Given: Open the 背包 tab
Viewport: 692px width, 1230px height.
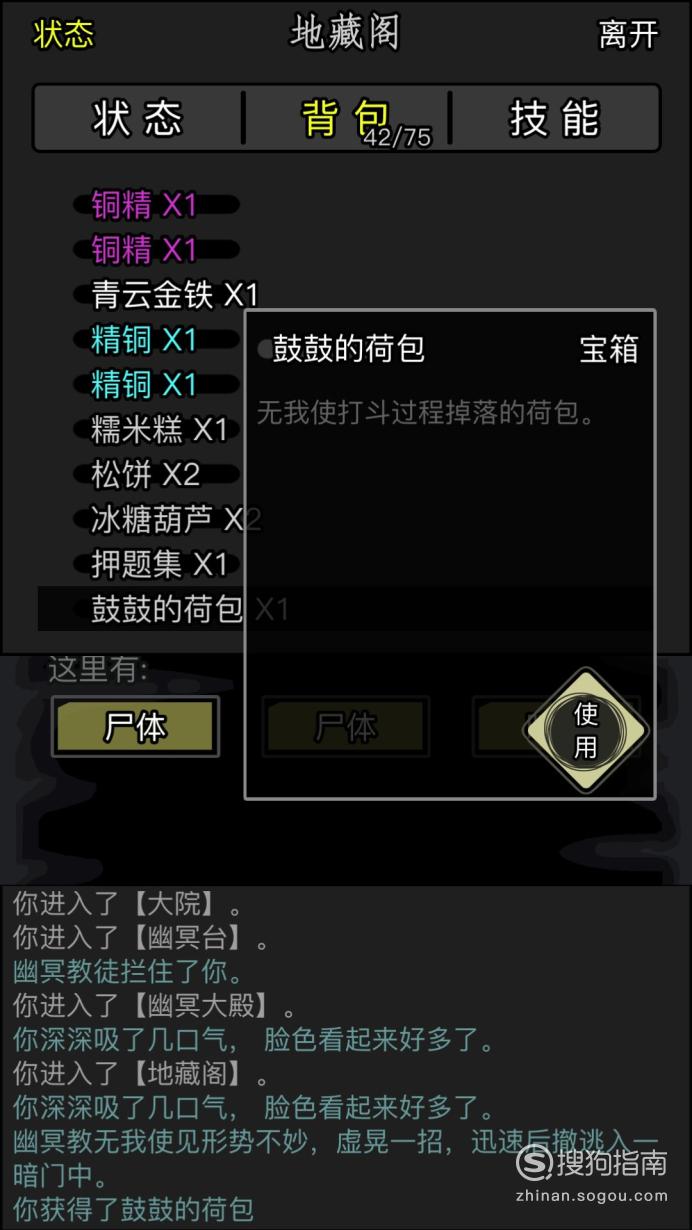Looking at the screenshot, I should point(346,118).
